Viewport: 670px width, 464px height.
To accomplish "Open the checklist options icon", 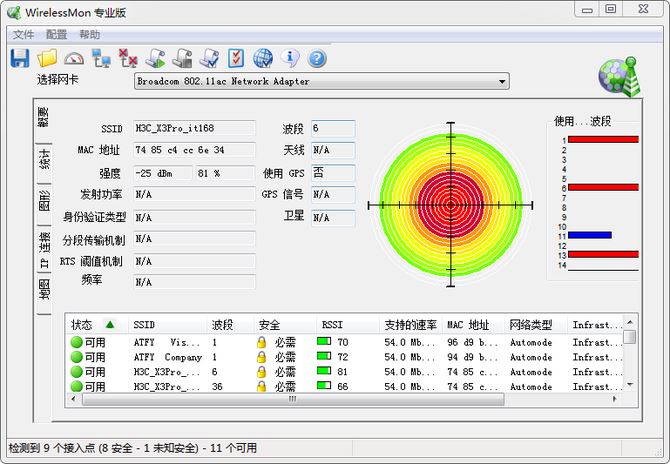I will pos(236,59).
